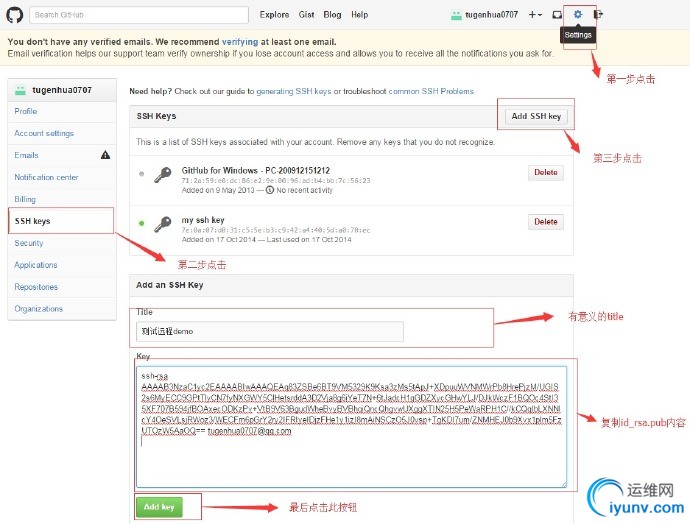The width and height of the screenshot is (690, 524).
Task: Click the sign out icon
Action: click(598, 15)
